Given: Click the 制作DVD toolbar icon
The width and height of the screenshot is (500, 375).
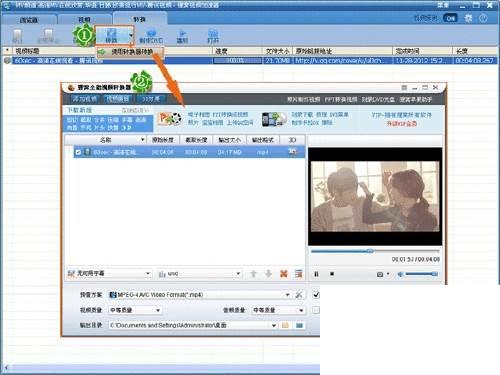Looking at the screenshot, I should tap(151, 36).
